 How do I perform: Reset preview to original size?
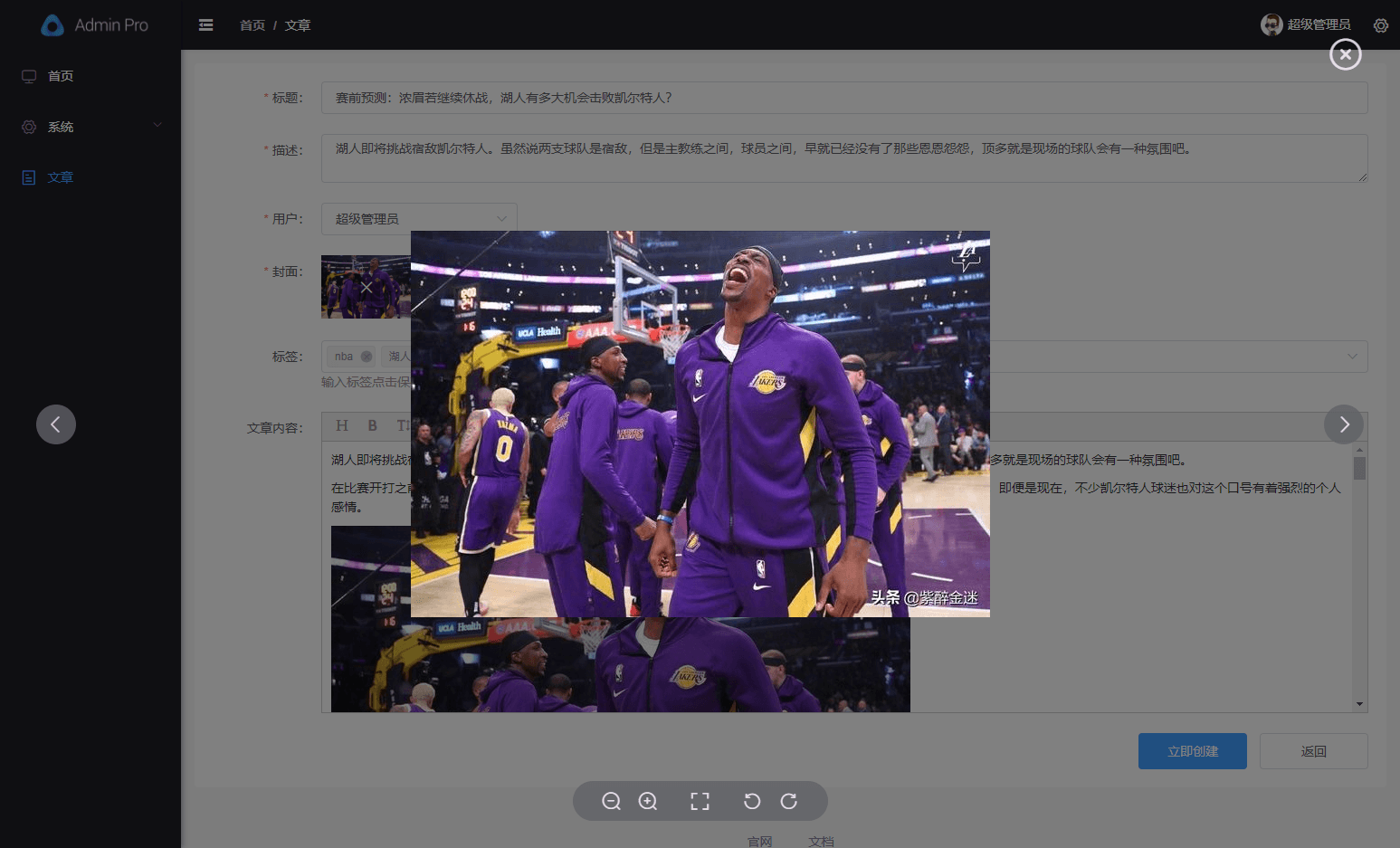700,801
